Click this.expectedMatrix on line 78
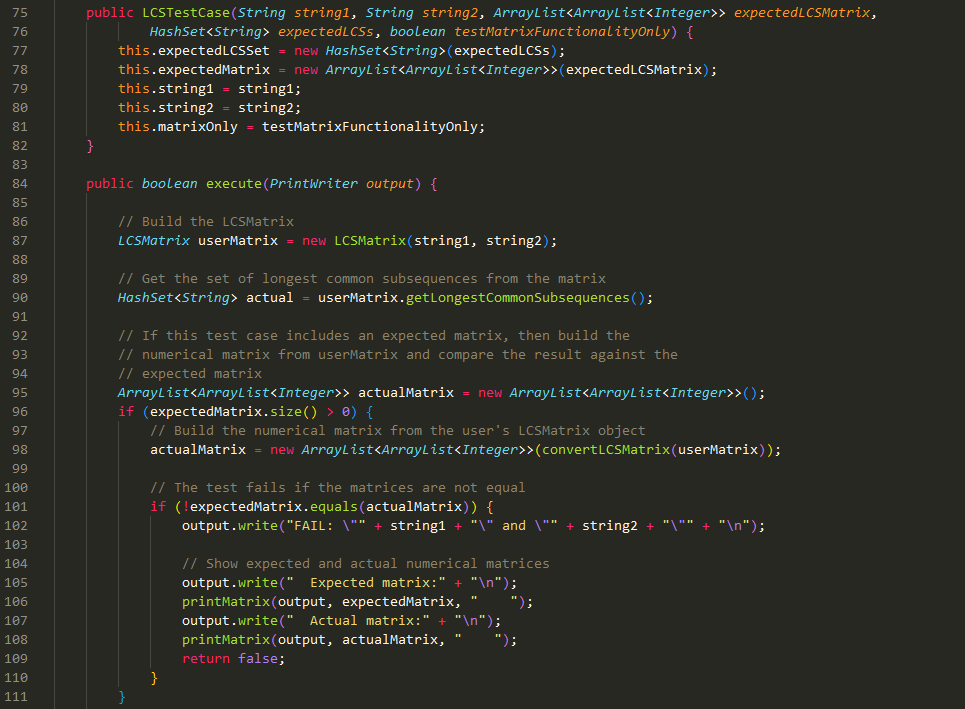Image resolution: width=965 pixels, height=709 pixels. coord(194,70)
